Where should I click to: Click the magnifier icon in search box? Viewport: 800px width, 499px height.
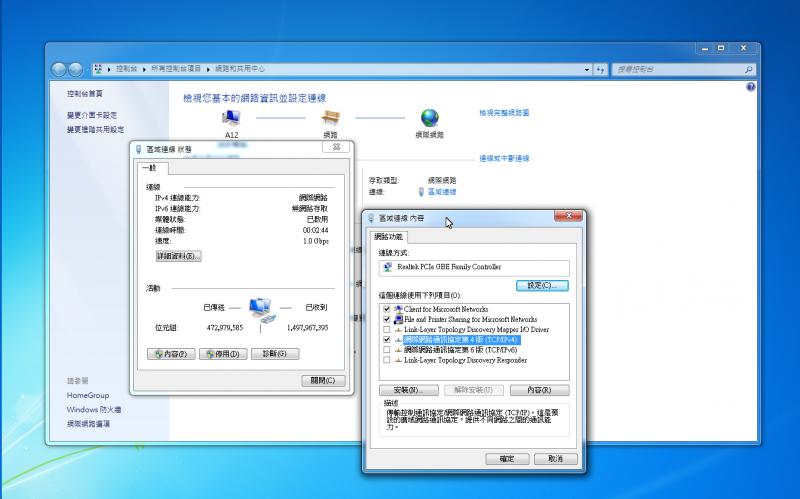748,69
